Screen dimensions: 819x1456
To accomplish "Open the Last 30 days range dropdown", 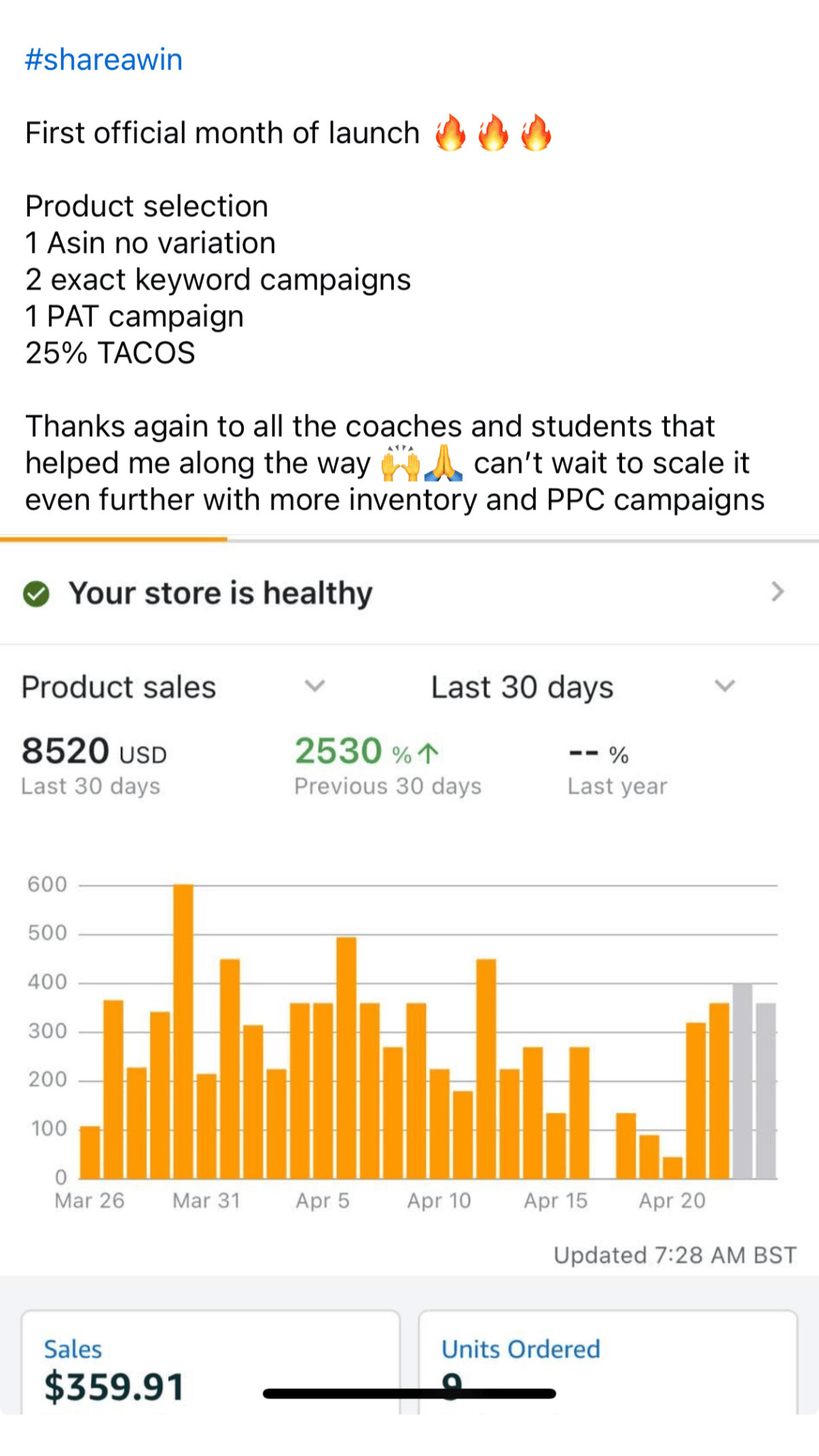I will click(724, 686).
